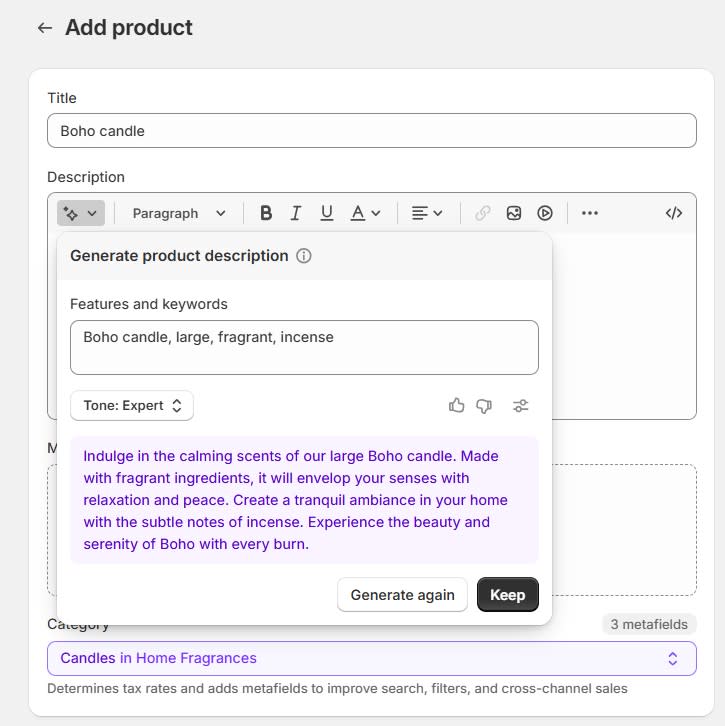Viewport: 725px width, 726px height.
Task: Switch to HTML code view
Action: click(674, 213)
